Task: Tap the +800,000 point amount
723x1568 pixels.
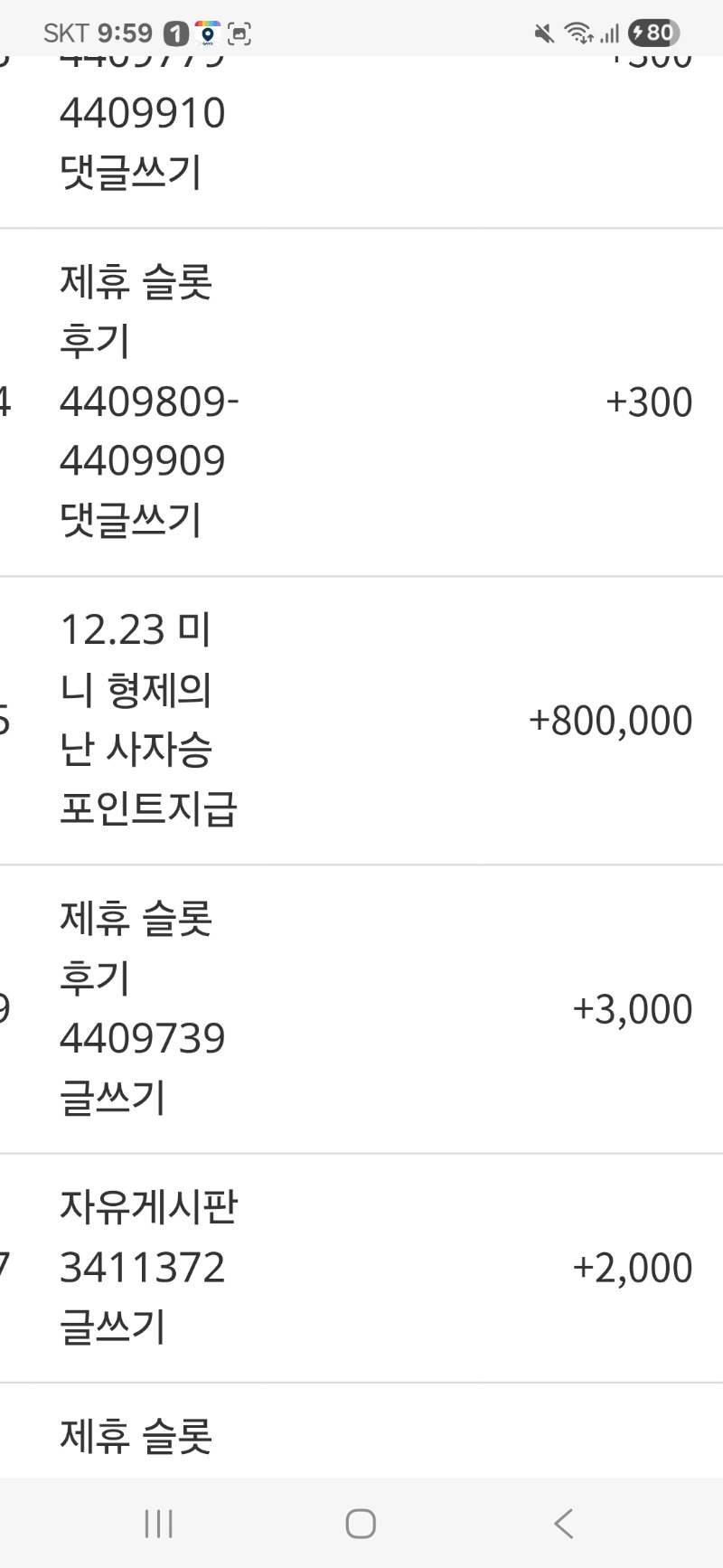Action: click(610, 721)
